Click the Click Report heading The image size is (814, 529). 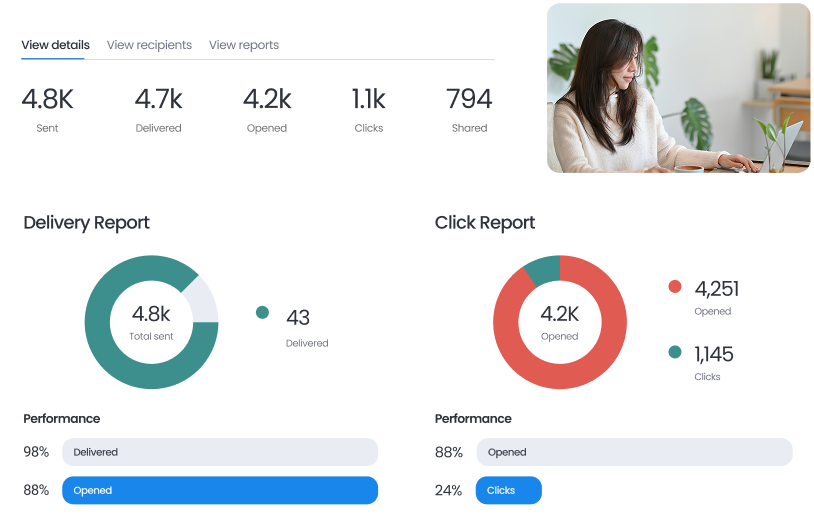(485, 222)
